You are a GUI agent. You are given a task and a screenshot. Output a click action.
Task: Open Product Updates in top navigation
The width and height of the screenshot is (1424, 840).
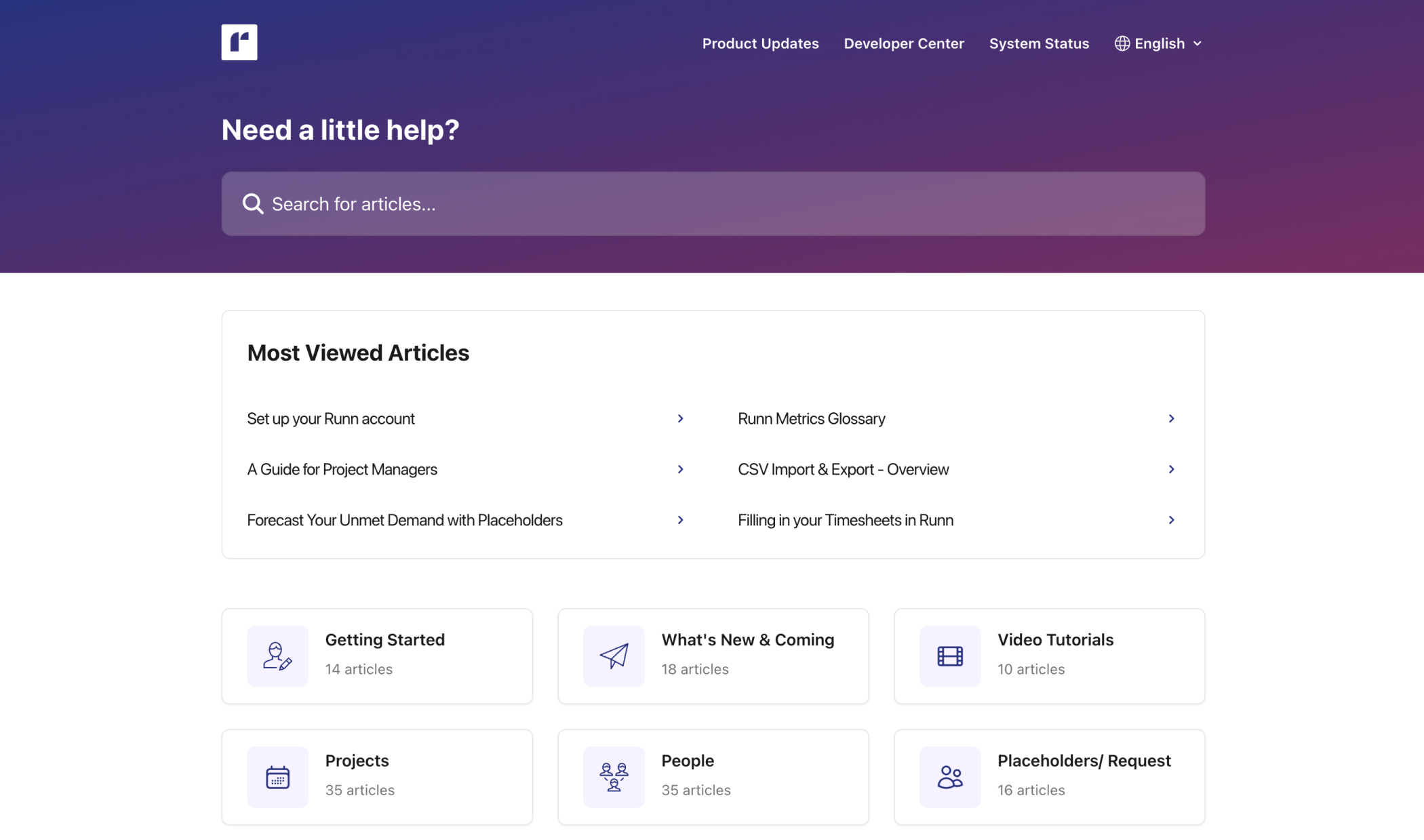click(760, 43)
